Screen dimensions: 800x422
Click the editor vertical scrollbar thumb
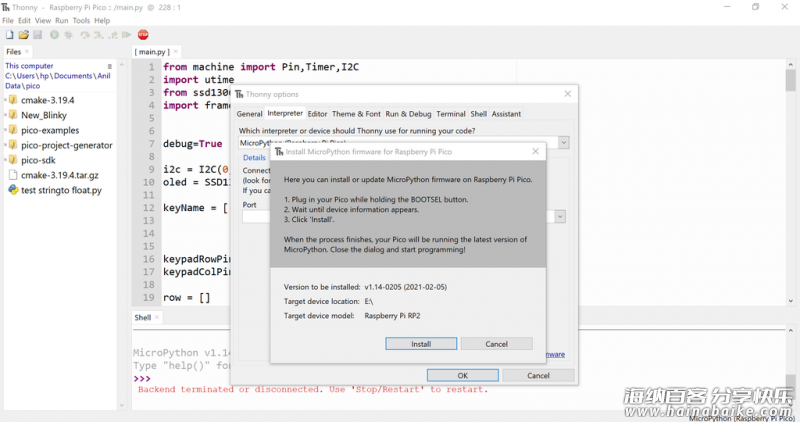pyautogui.click(x=790, y=81)
